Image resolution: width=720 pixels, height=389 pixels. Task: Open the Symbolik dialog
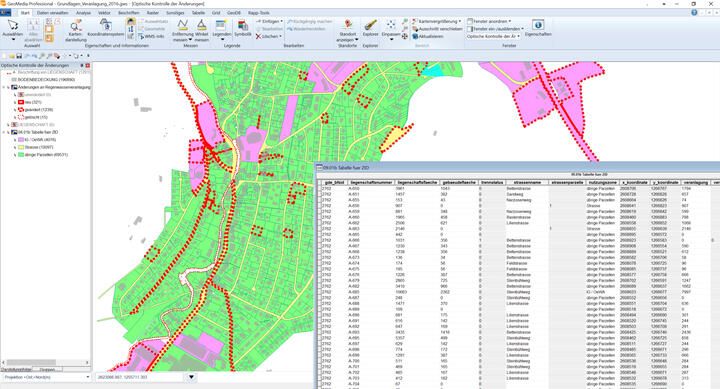click(x=242, y=28)
